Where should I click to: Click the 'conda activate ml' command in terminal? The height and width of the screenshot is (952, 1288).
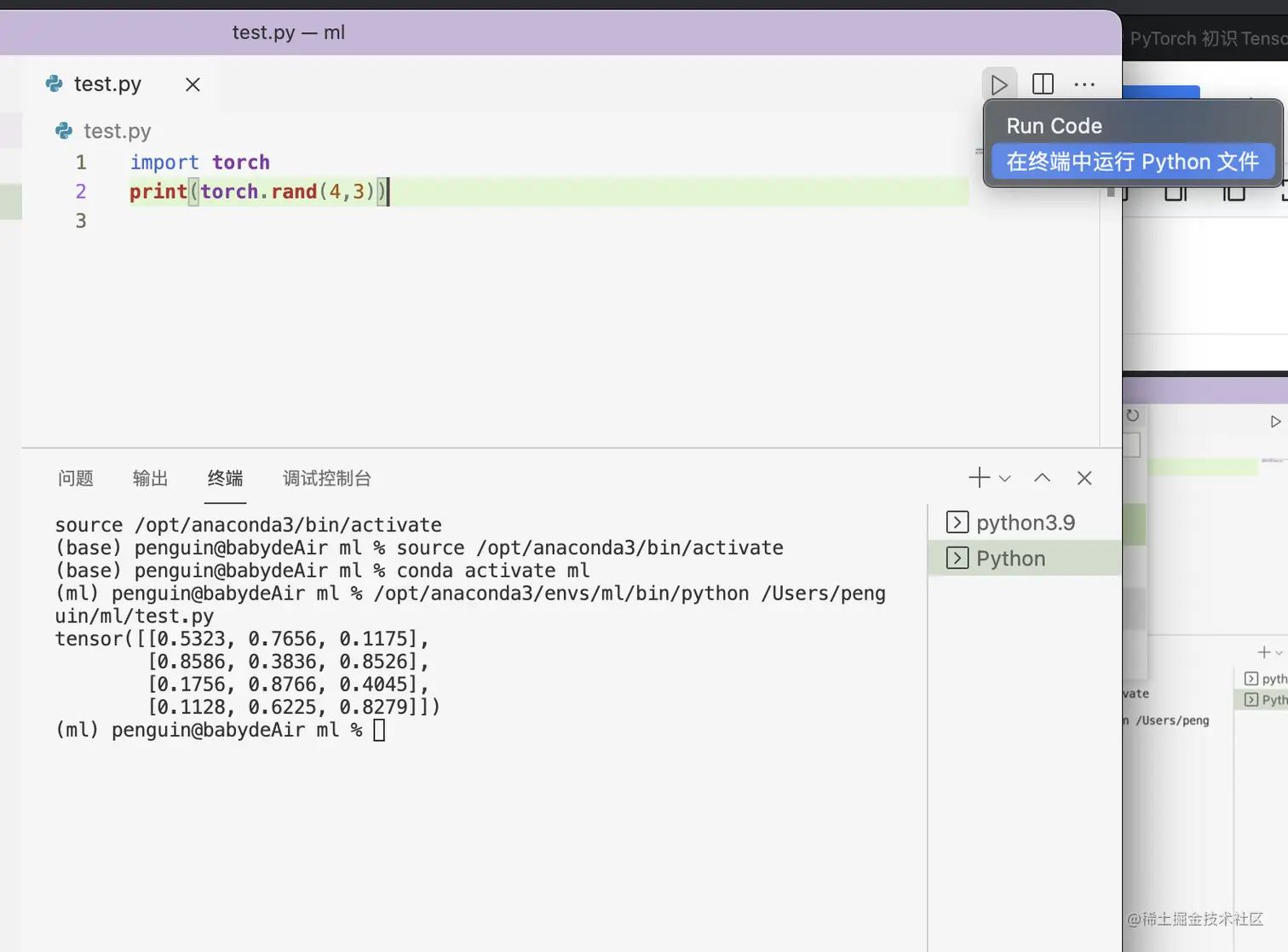point(493,571)
